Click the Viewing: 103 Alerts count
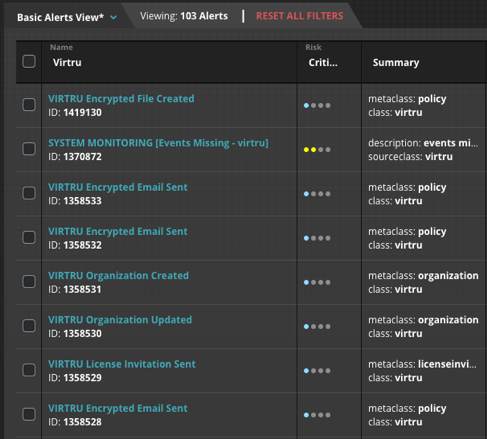 pyautogui.click(x=184, y=16)
